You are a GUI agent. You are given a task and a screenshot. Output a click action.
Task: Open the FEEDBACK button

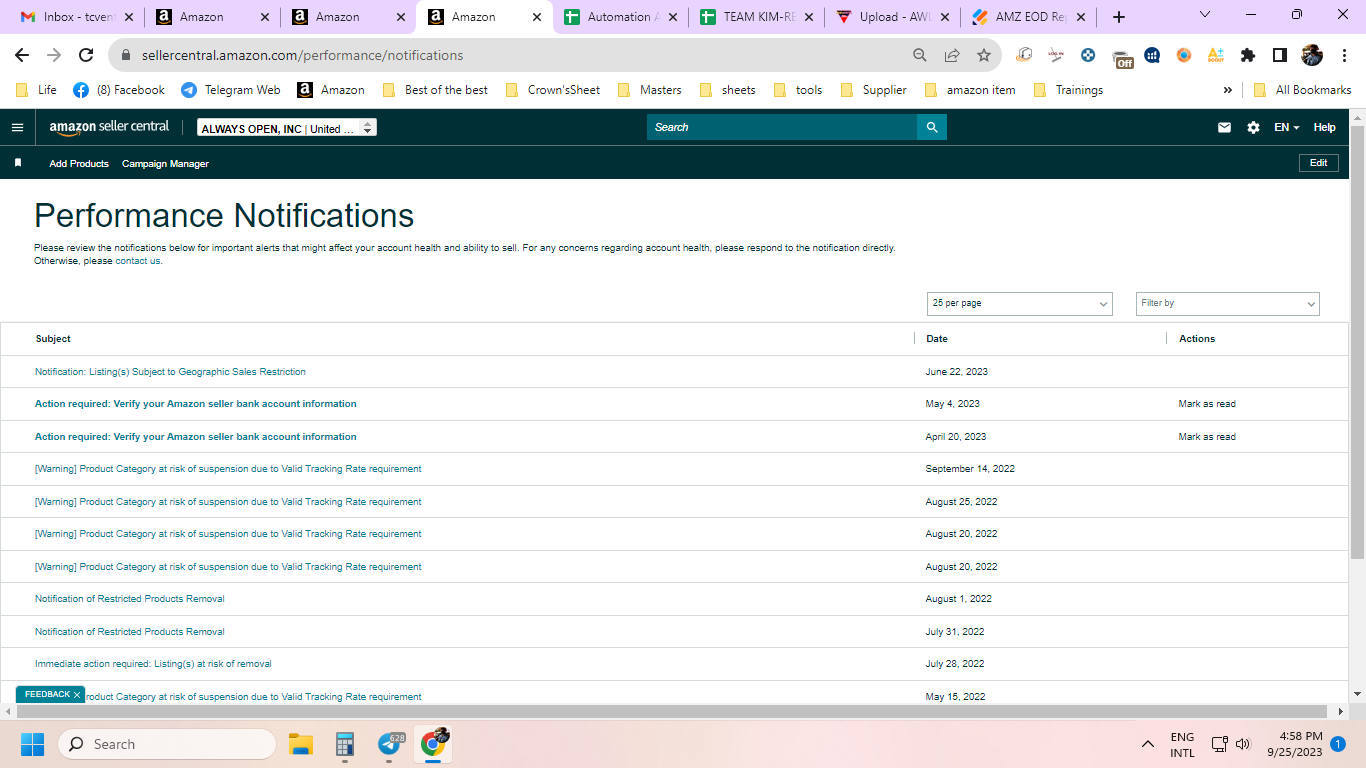(46, 695)
